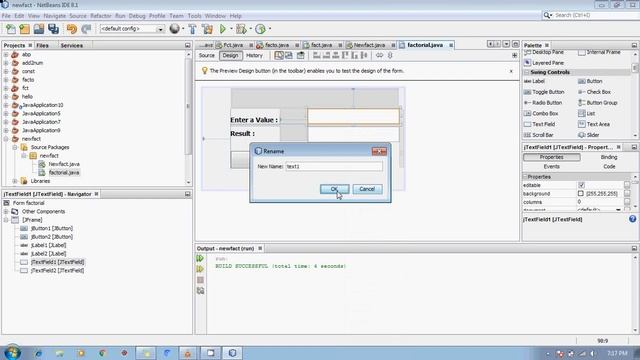The height and width of the screenshot is (360, 640).
Task: Click the Debug Project toolbar icon
Action: tap(241, 29)
